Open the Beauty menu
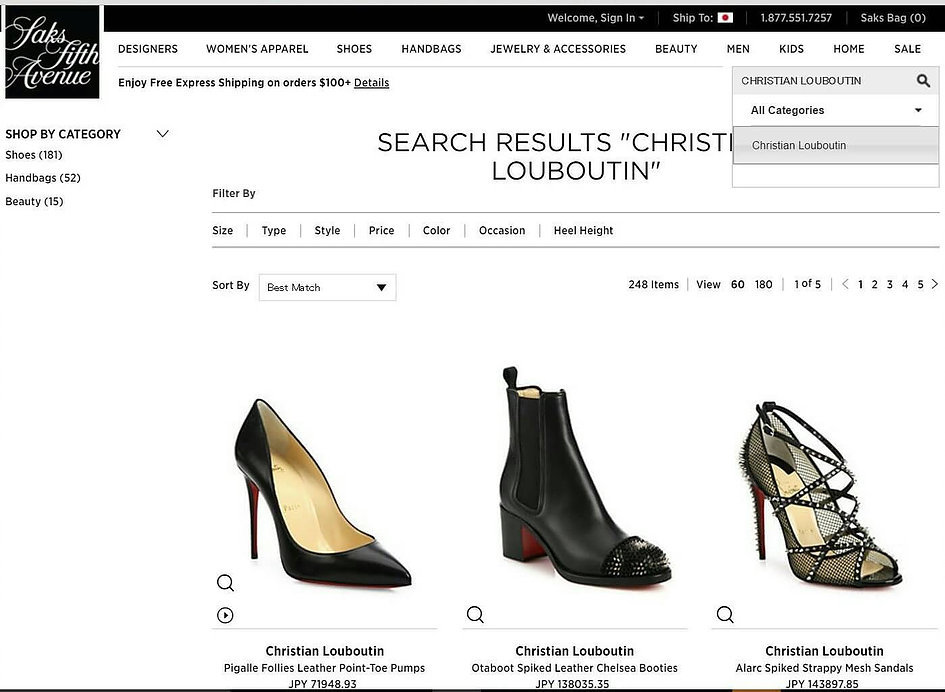 [676, 49]
